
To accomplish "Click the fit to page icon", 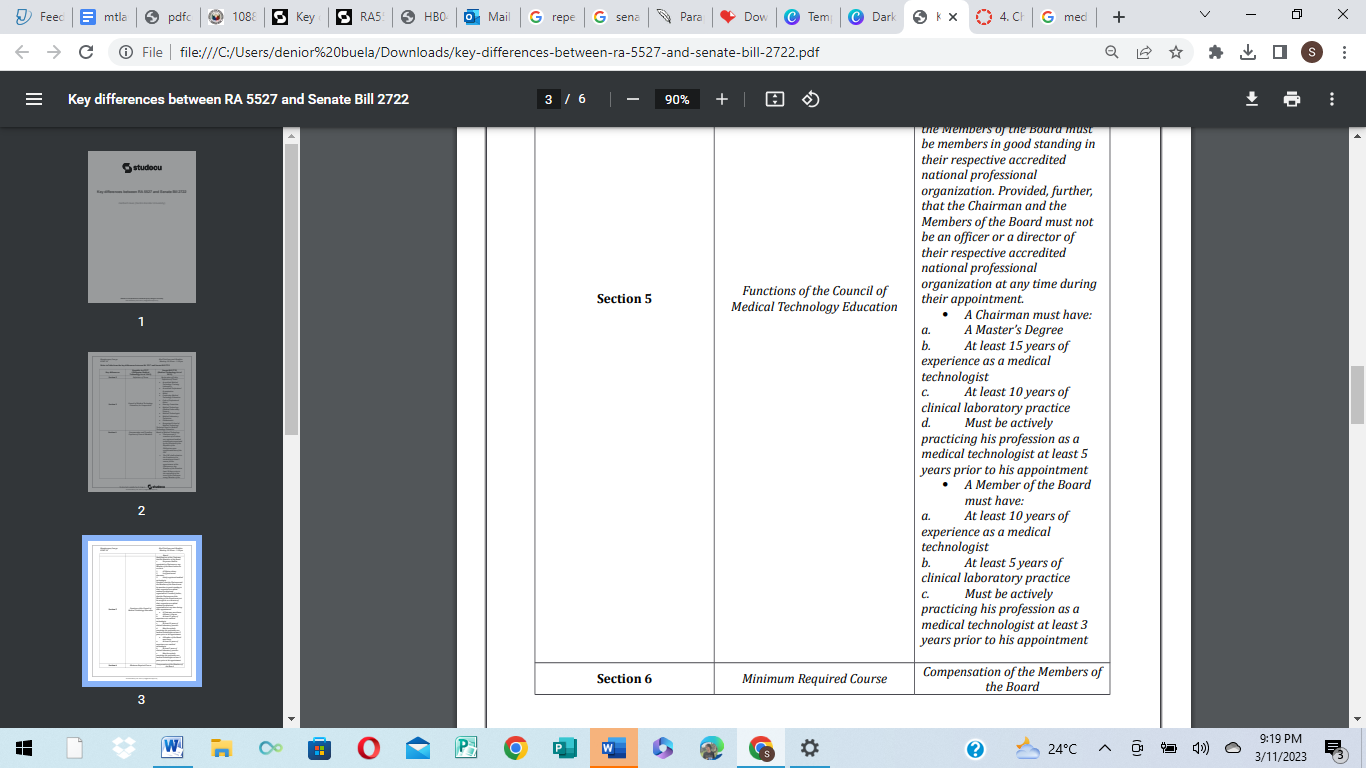I will click(x=774, y=99).
